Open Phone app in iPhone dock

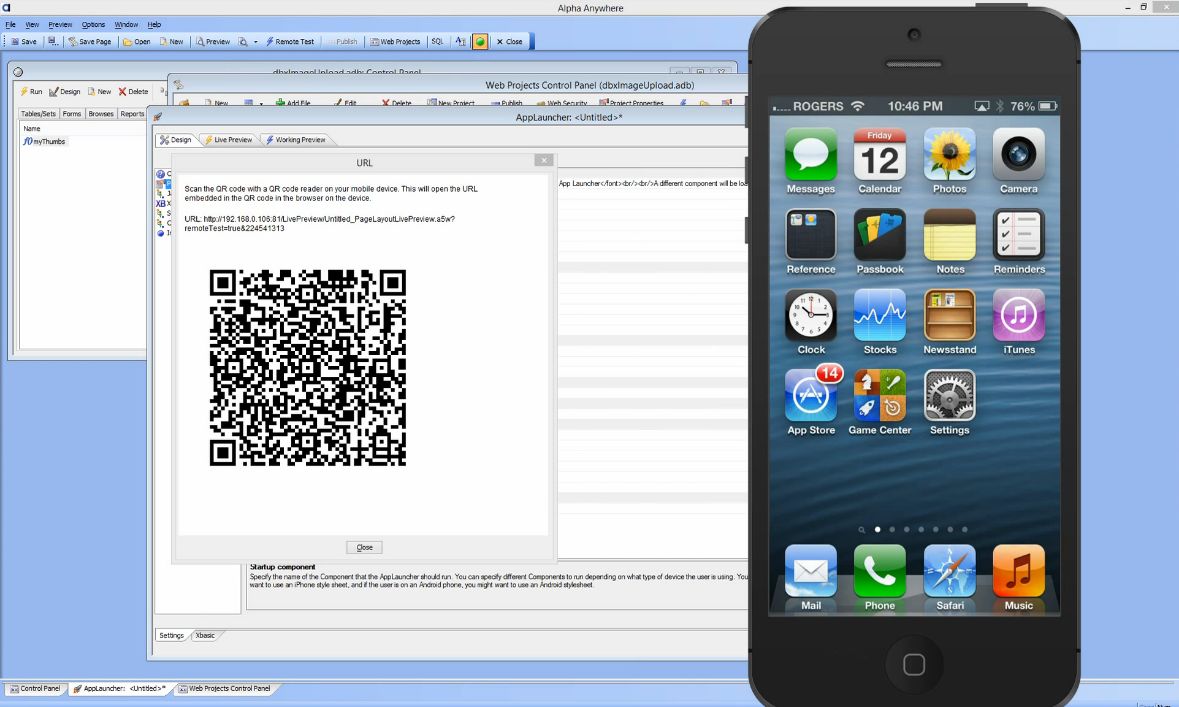pos(880,578)
